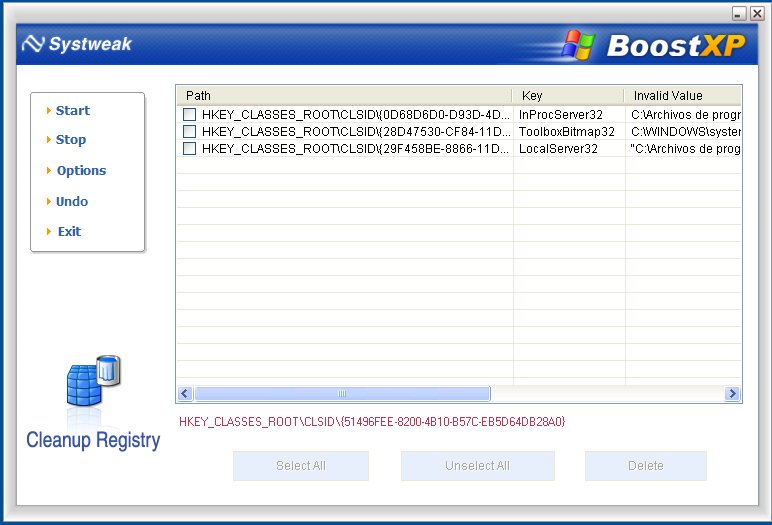This screenshot has height=525, width=772.
Task: Click the red status path {51496FEE-8200-4B10...}
Action: (372, 422)
